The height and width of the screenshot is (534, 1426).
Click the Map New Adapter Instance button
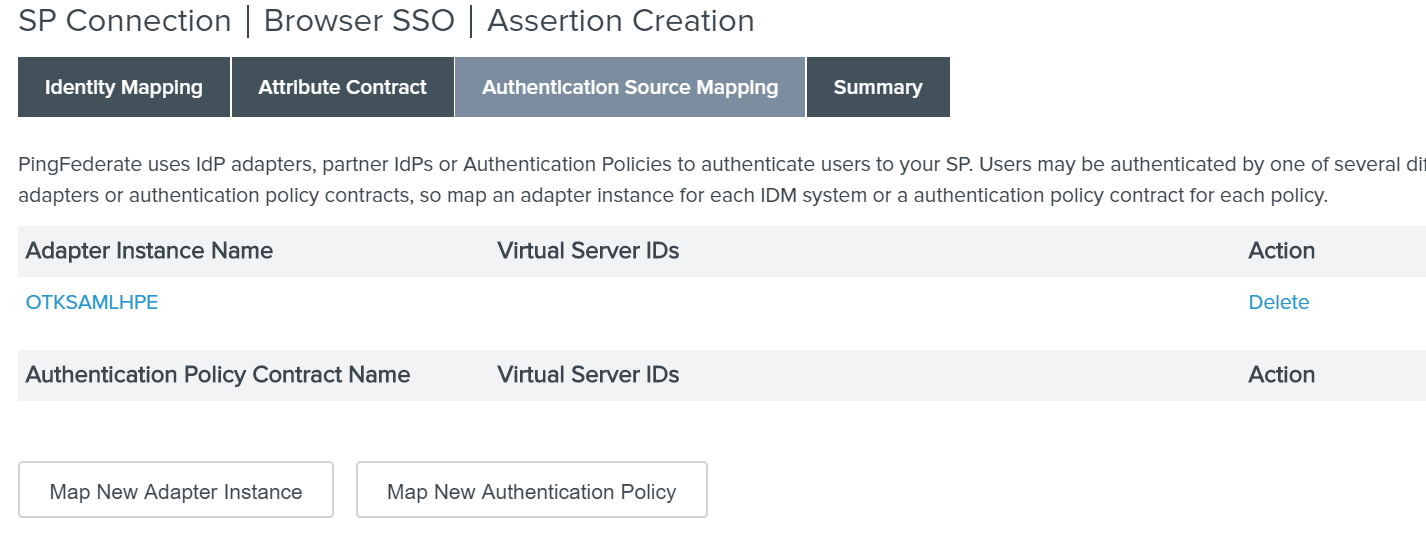pyautogui.click(x=176, y=490)
